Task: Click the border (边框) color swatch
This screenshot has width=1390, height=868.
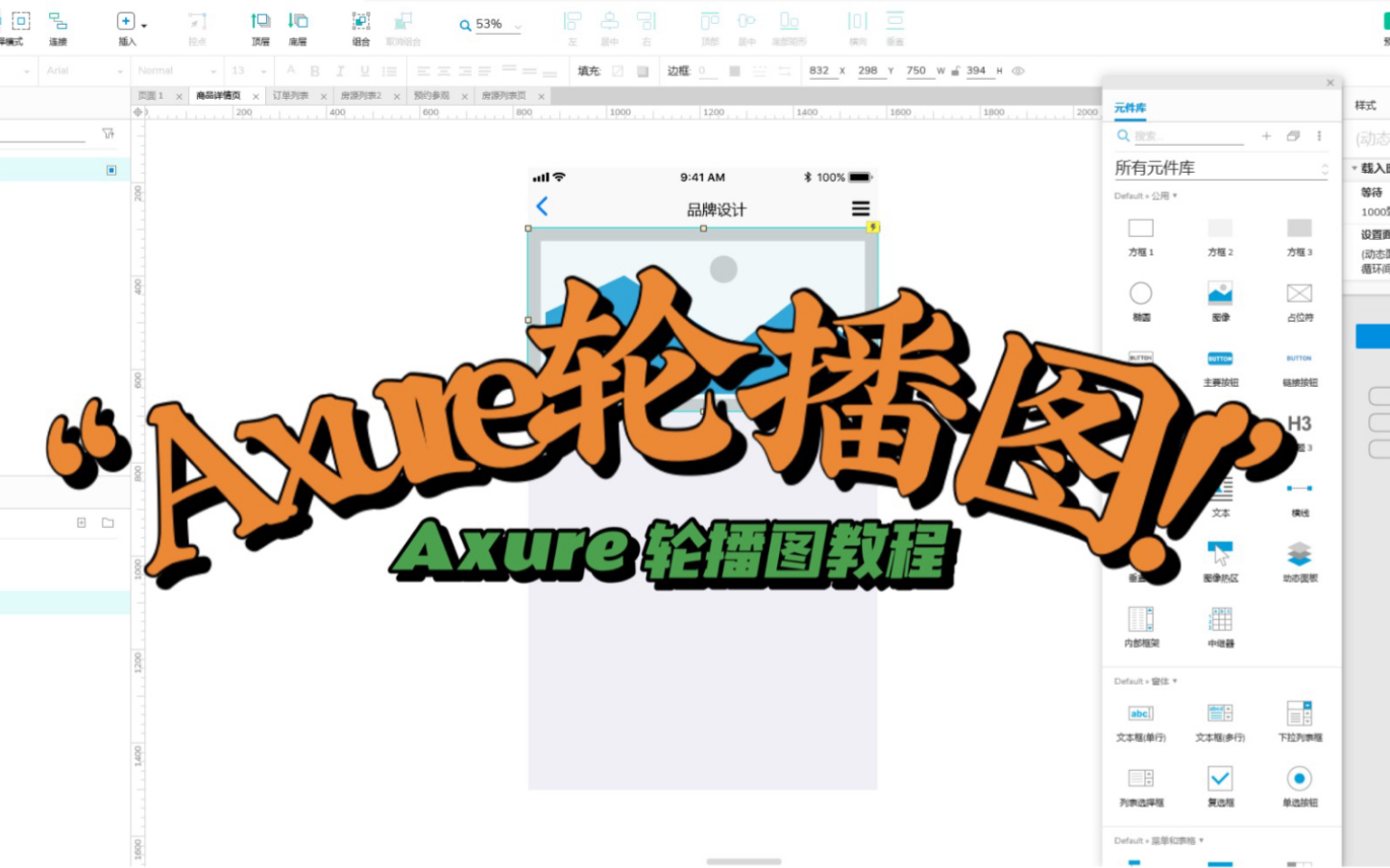Action: (735, 71)
